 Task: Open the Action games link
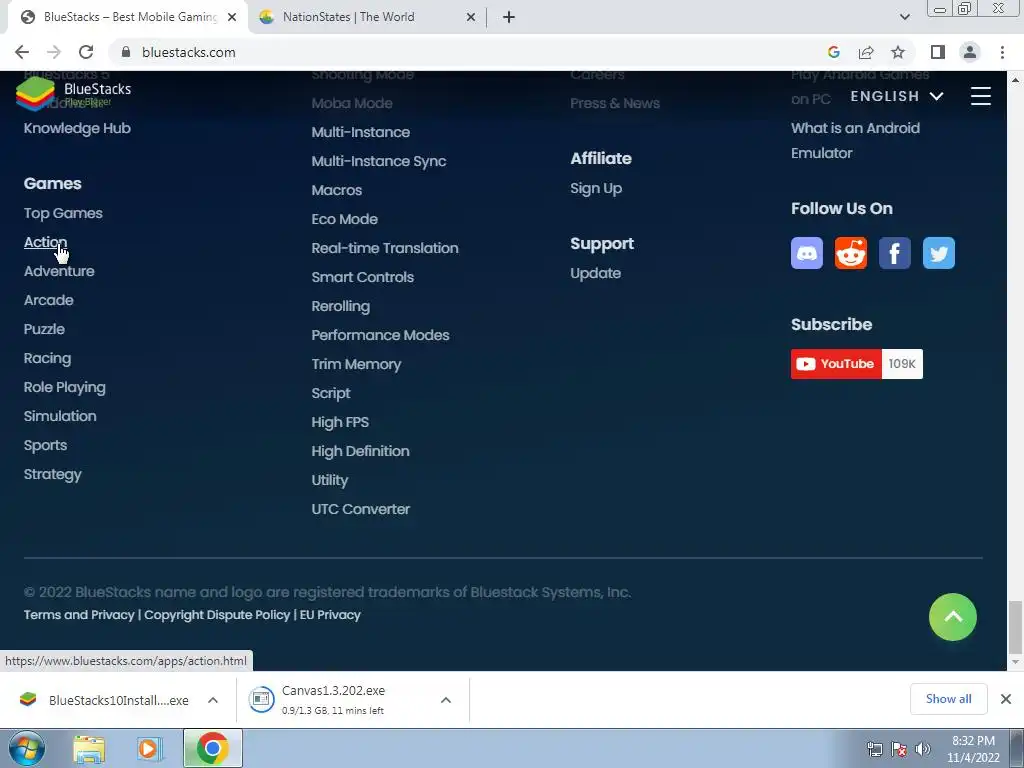45,242
